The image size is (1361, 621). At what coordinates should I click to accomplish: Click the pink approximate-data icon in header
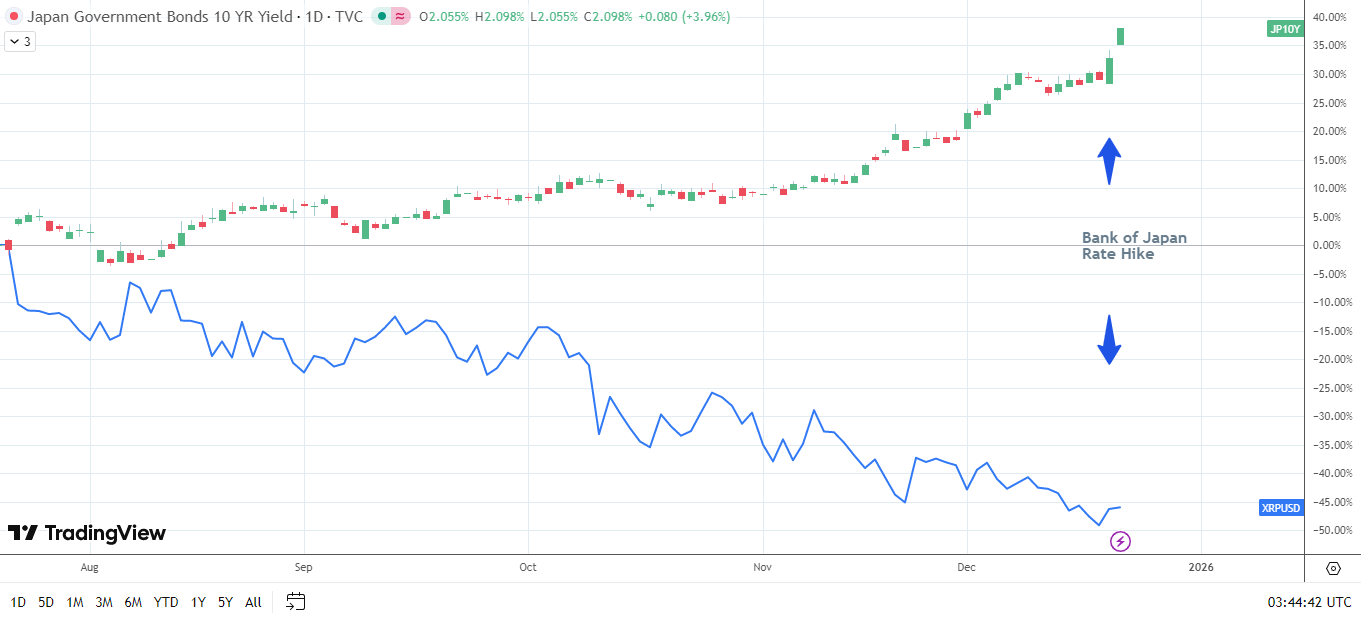400,17
